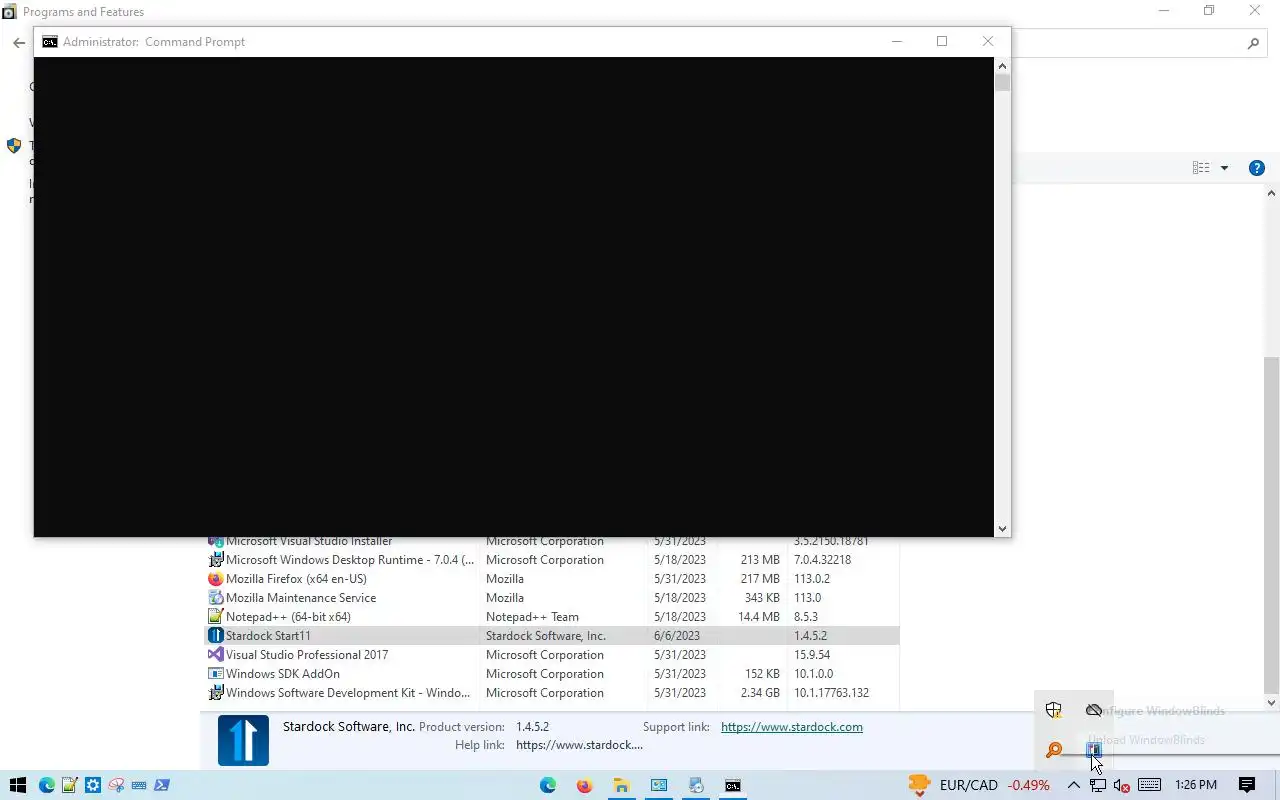The width and height of the screenshot is (1280, 800).
Task: Switch to Firefox in the taskbar
Action: [585, 785]
